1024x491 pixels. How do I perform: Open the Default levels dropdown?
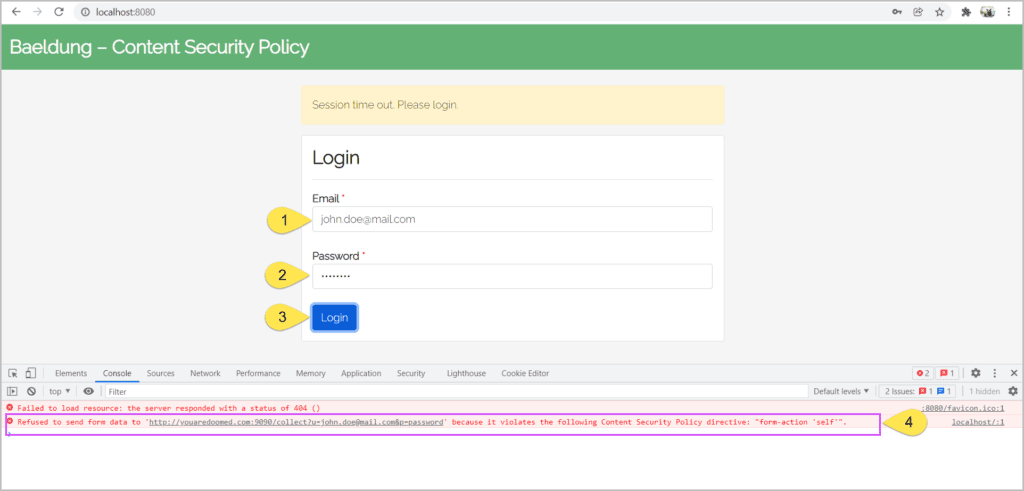841,391
